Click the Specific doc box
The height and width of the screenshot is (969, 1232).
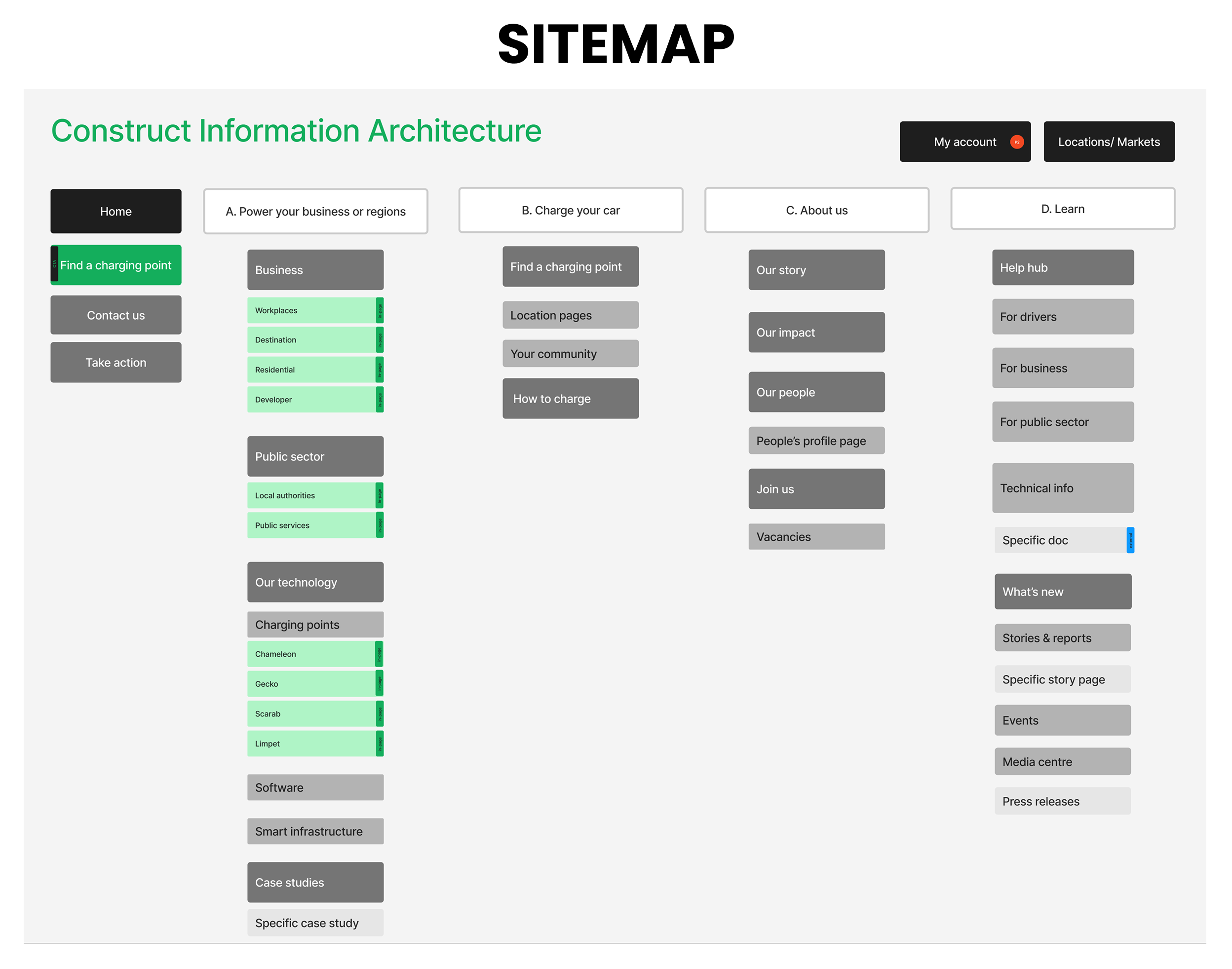(1064, 540)
